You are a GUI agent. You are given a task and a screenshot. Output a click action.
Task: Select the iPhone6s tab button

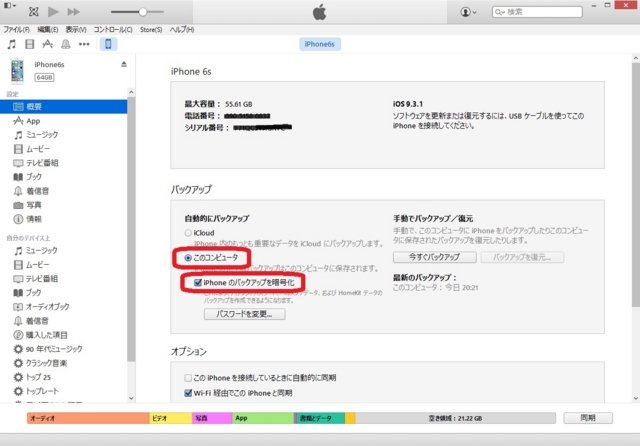[320, 44]
